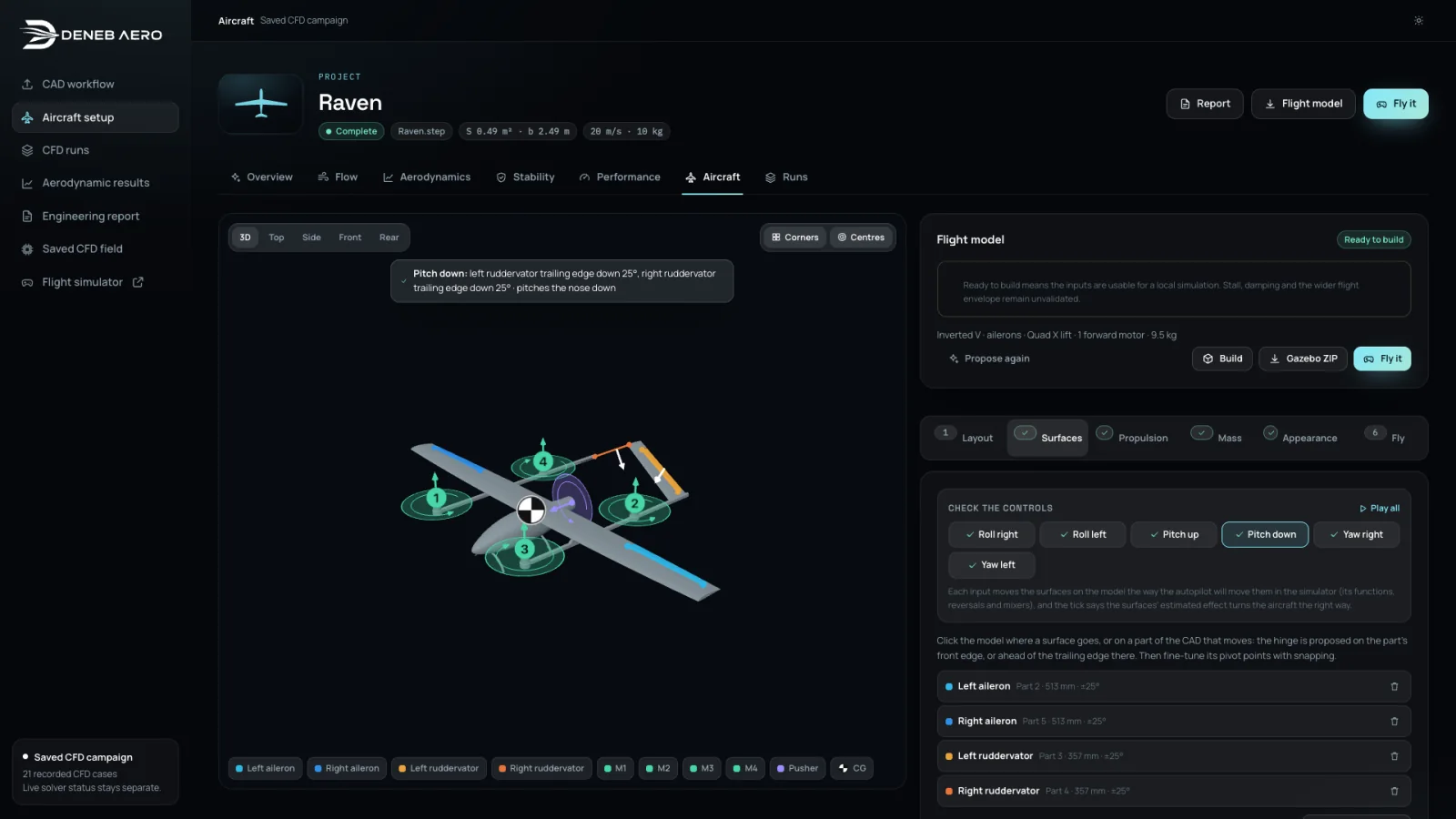Open Saved CFD field page

coord(96,248)
